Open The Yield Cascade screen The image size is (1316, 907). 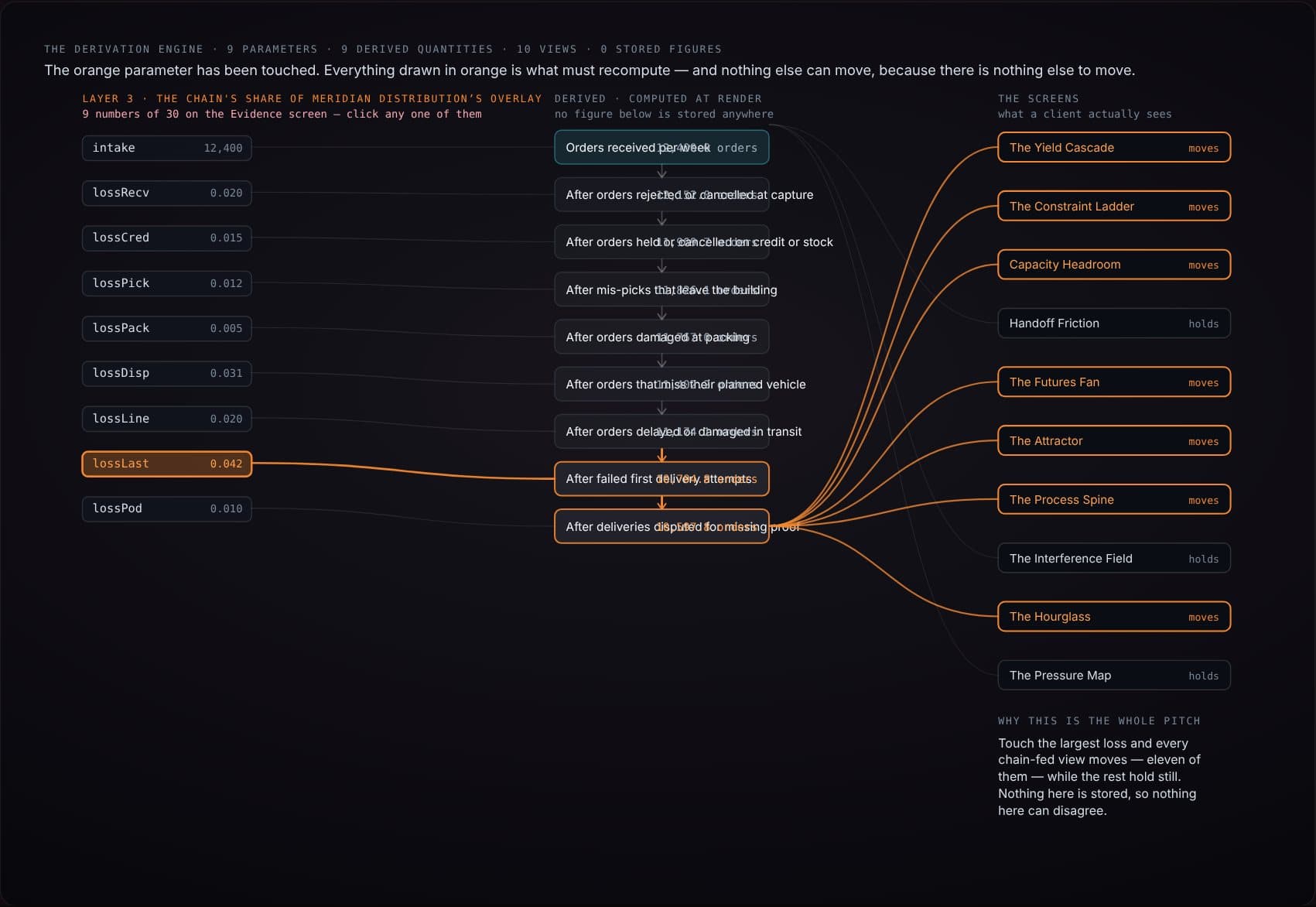(1114, 147)
